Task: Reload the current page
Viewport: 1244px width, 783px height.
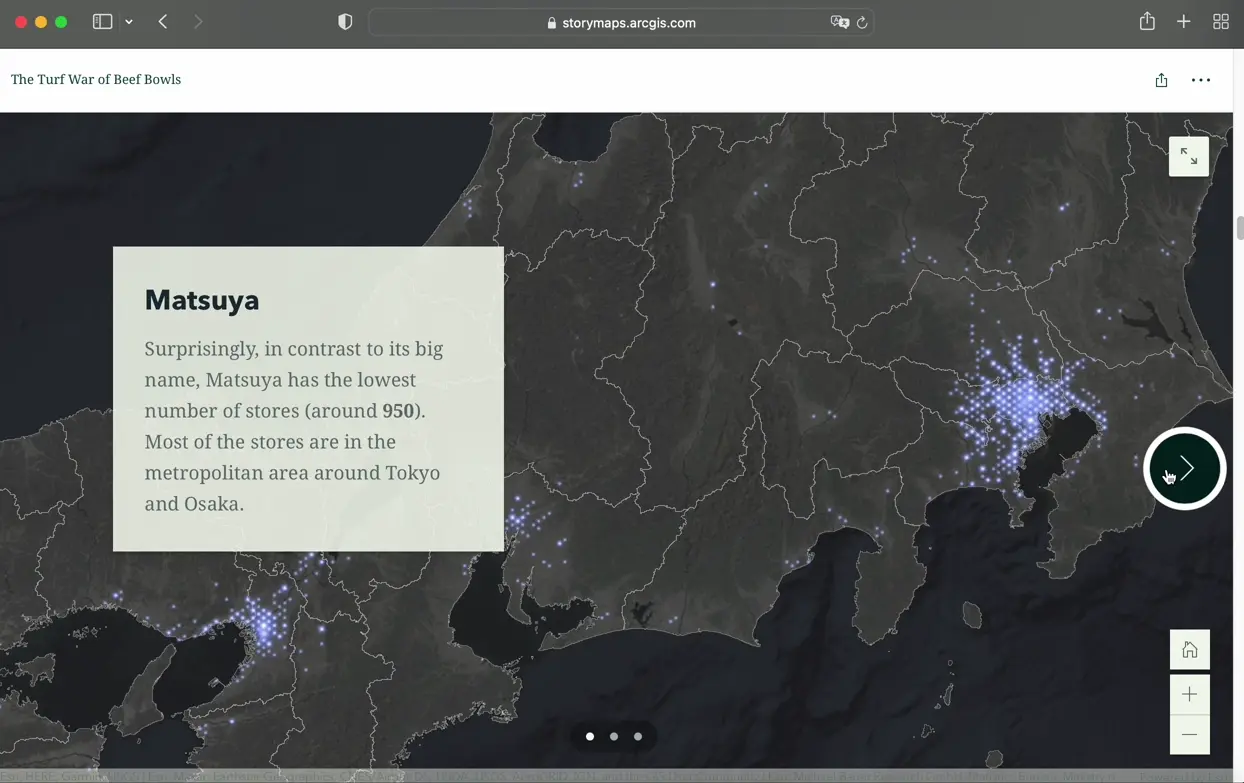Action: (x=862, y=22)
